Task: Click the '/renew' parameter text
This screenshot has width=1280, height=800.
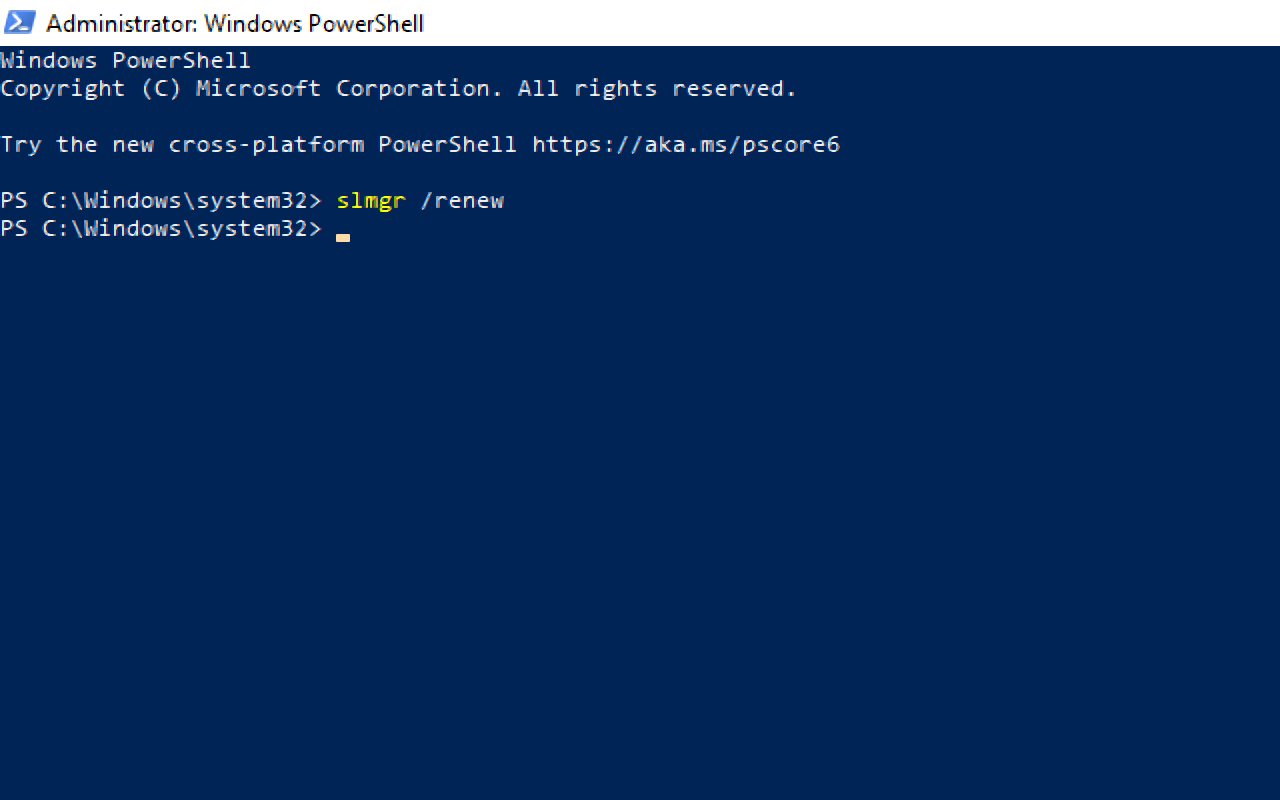Action: (462, 201)
